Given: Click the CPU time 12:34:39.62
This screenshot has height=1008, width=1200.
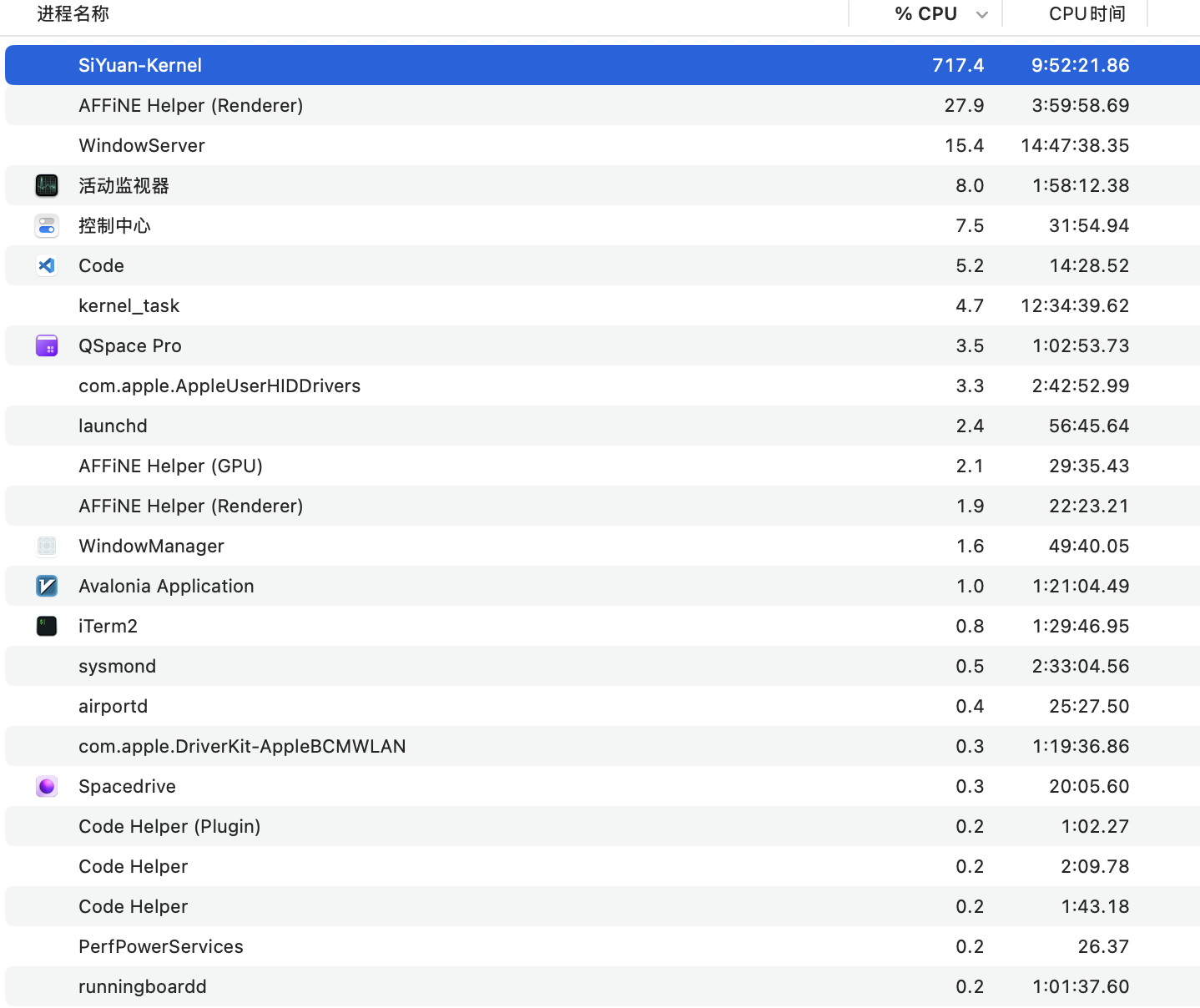Looking at the screenshot, I should coord(1075,305).
